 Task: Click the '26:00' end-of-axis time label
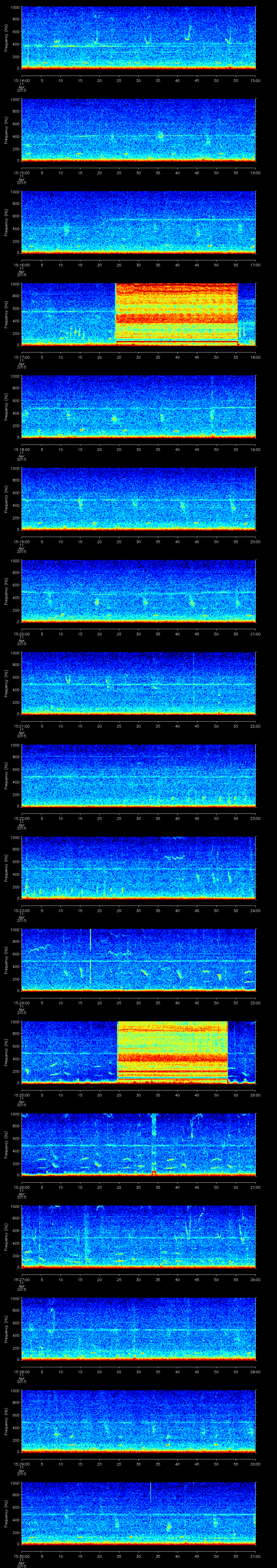pos(255,1096)
